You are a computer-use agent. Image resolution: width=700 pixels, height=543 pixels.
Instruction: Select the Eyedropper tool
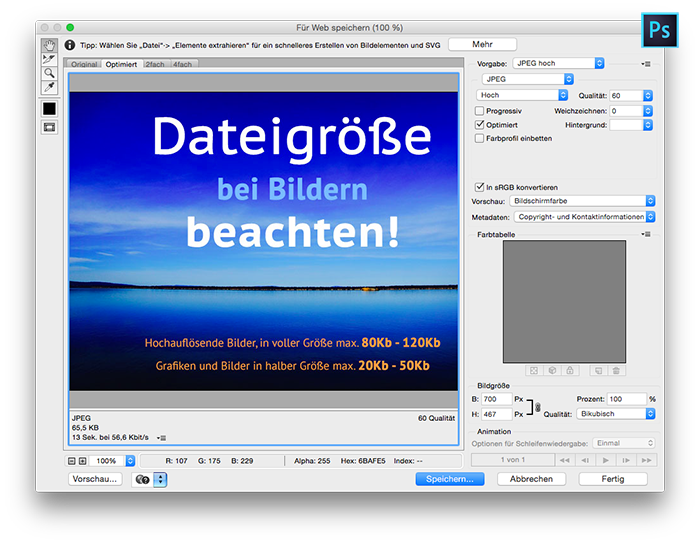[x=49, y=87]
